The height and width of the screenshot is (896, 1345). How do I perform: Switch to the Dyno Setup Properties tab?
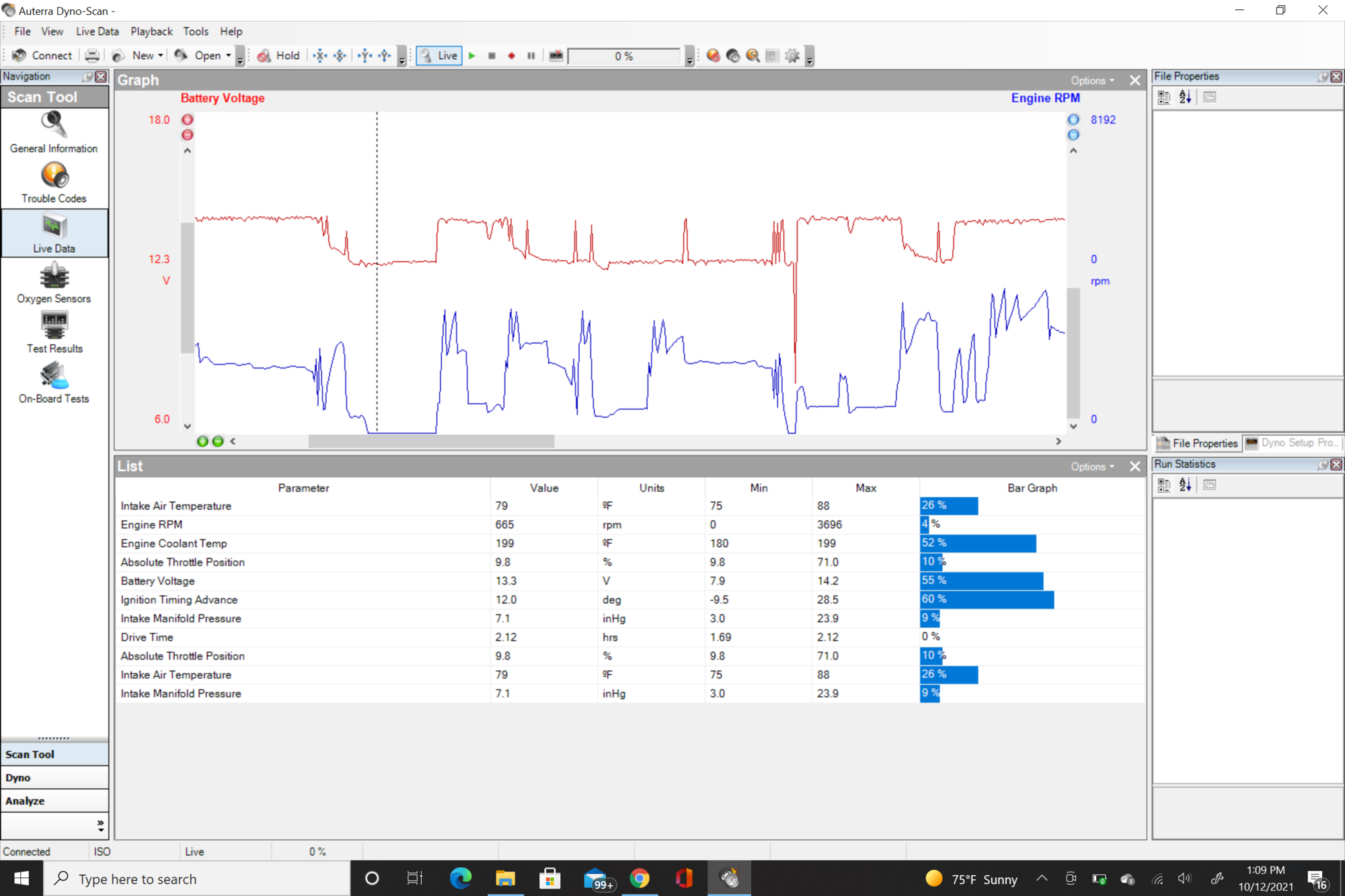coord(1292,443)
